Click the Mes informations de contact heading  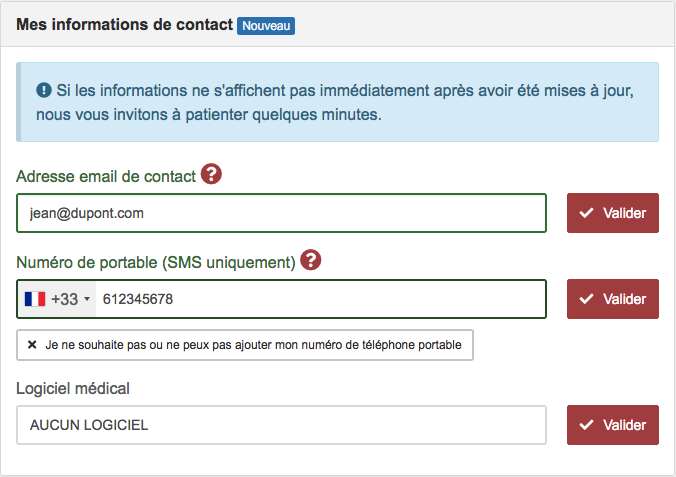click(x=125, y=25)
